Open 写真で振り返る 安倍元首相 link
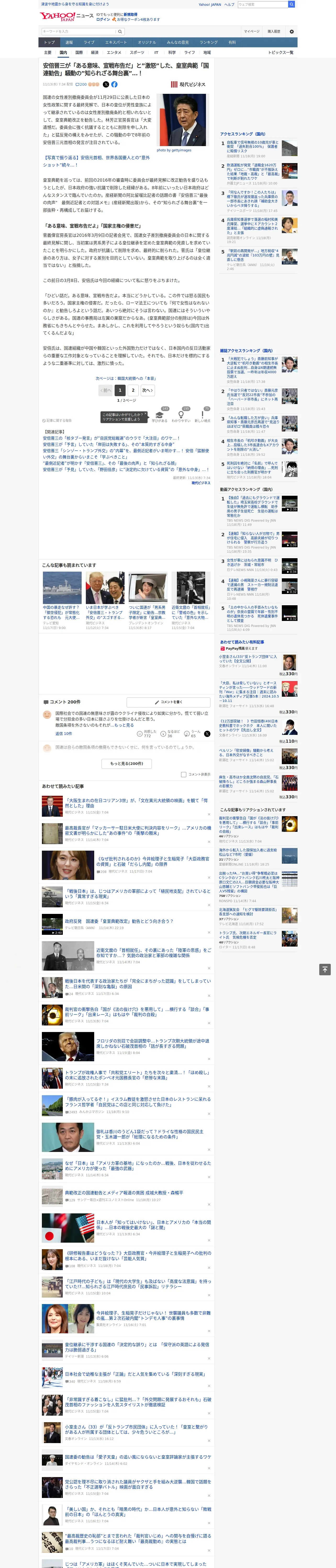 pos(96,161)
